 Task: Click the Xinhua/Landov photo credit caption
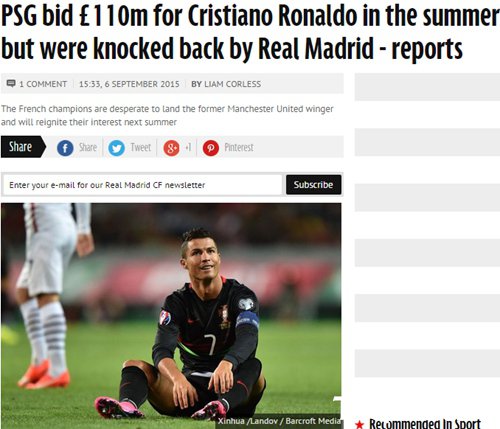[x=279, y=421]
